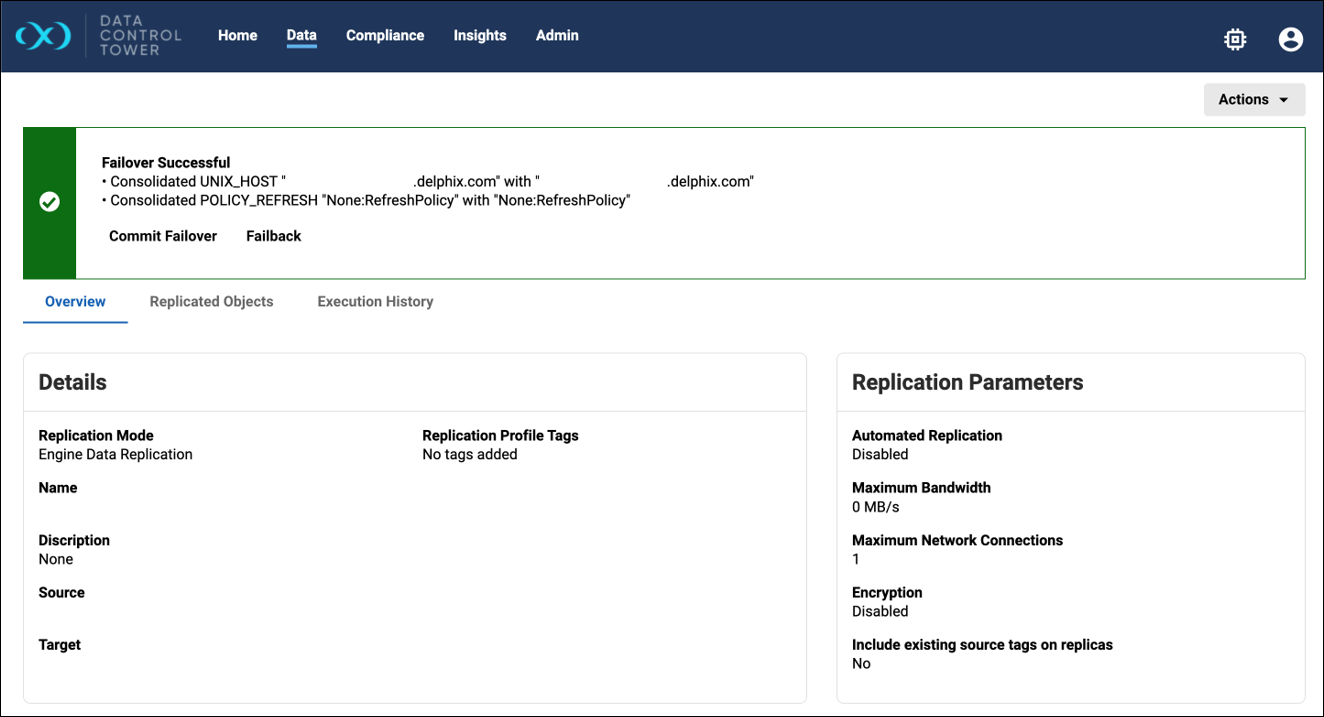Expand the Actions dropdown menu

tap(1254, 99)
